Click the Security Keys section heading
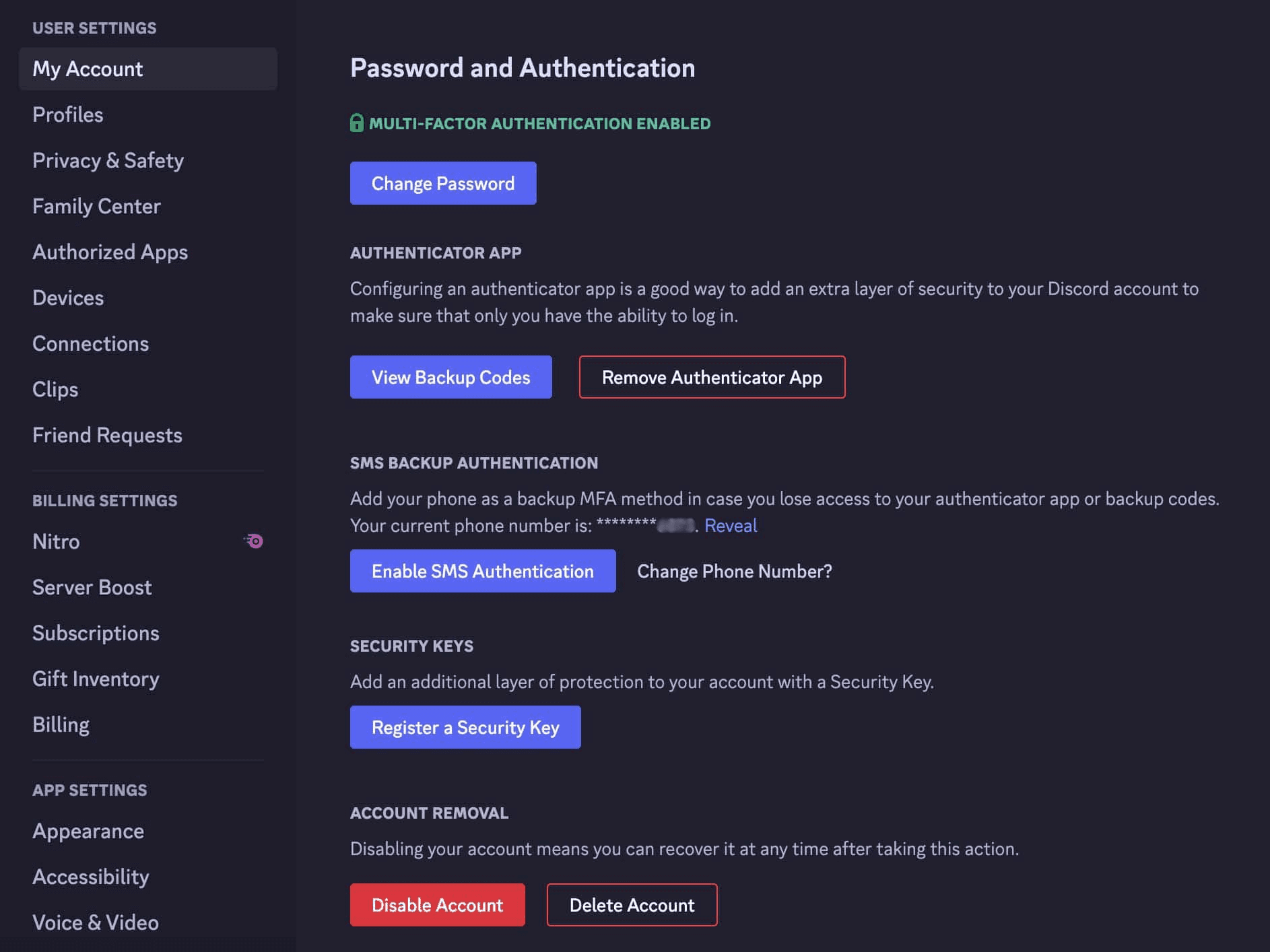The image size is (1270, 952). click(x=411, y=646)
